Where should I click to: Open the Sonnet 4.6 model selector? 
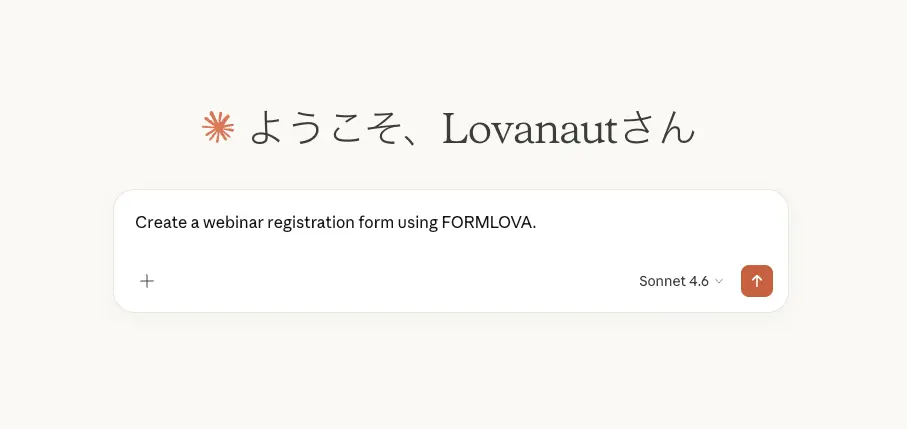click(x=680, y=281)
